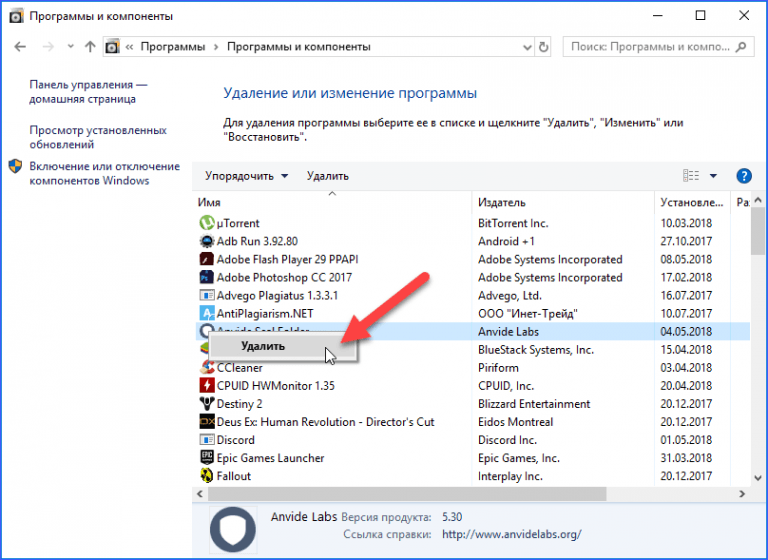Expand the address bar chevron before Программы
The image size is (768, 560).
tap(129, 47)
